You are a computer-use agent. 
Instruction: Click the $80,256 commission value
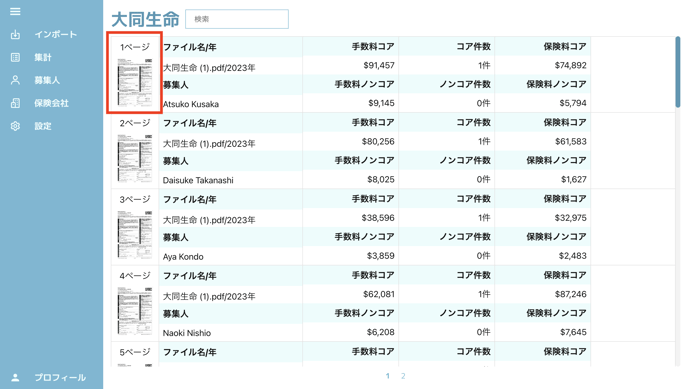378,142
